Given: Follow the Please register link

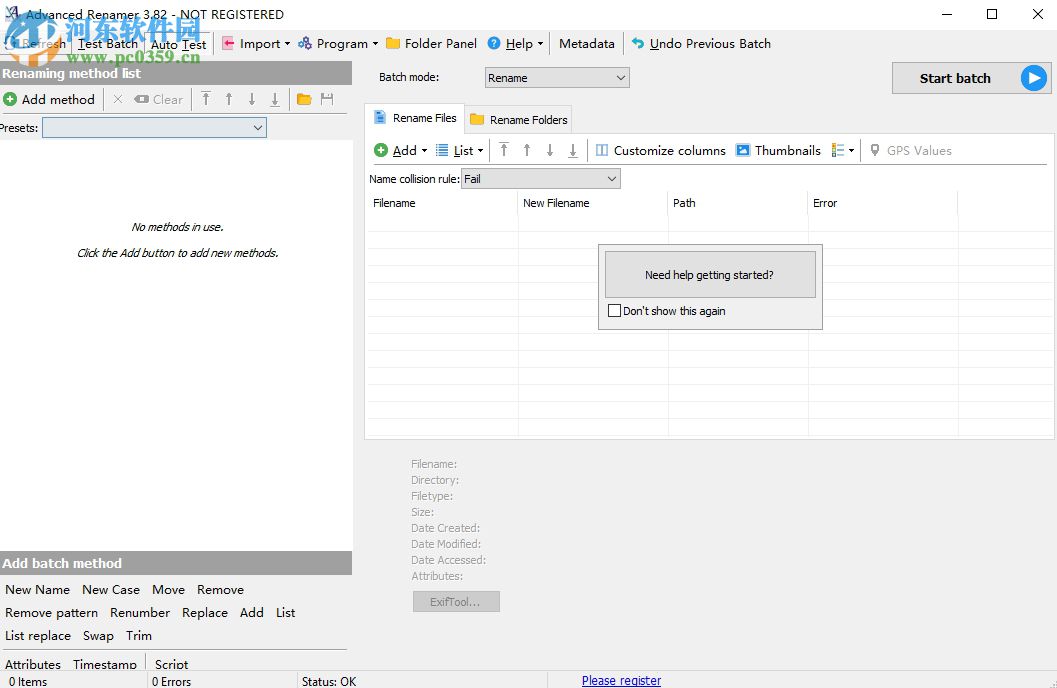Looking at the screenshot, I should pyautogui.click(x=621, y=680).
